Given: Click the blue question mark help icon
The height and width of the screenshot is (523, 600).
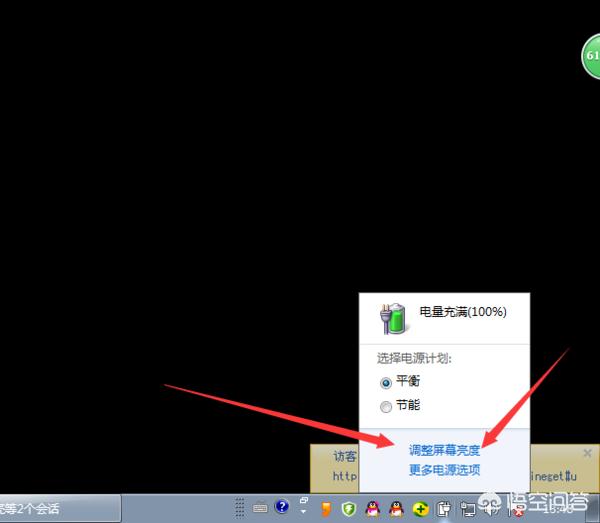Looking at the screenshot, I should 282,507.
